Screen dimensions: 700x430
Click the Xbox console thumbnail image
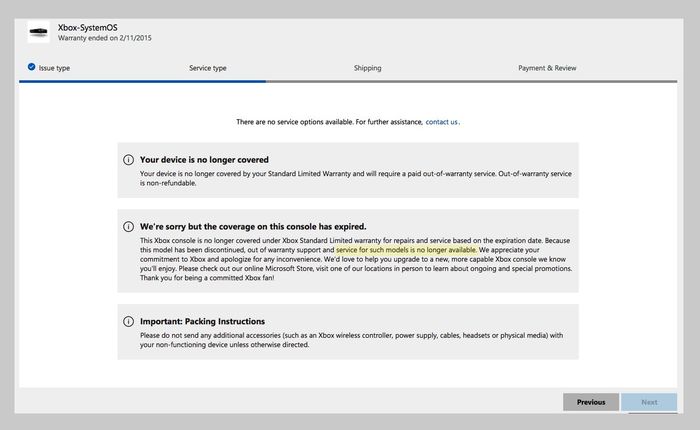click(x=38, y=32)
